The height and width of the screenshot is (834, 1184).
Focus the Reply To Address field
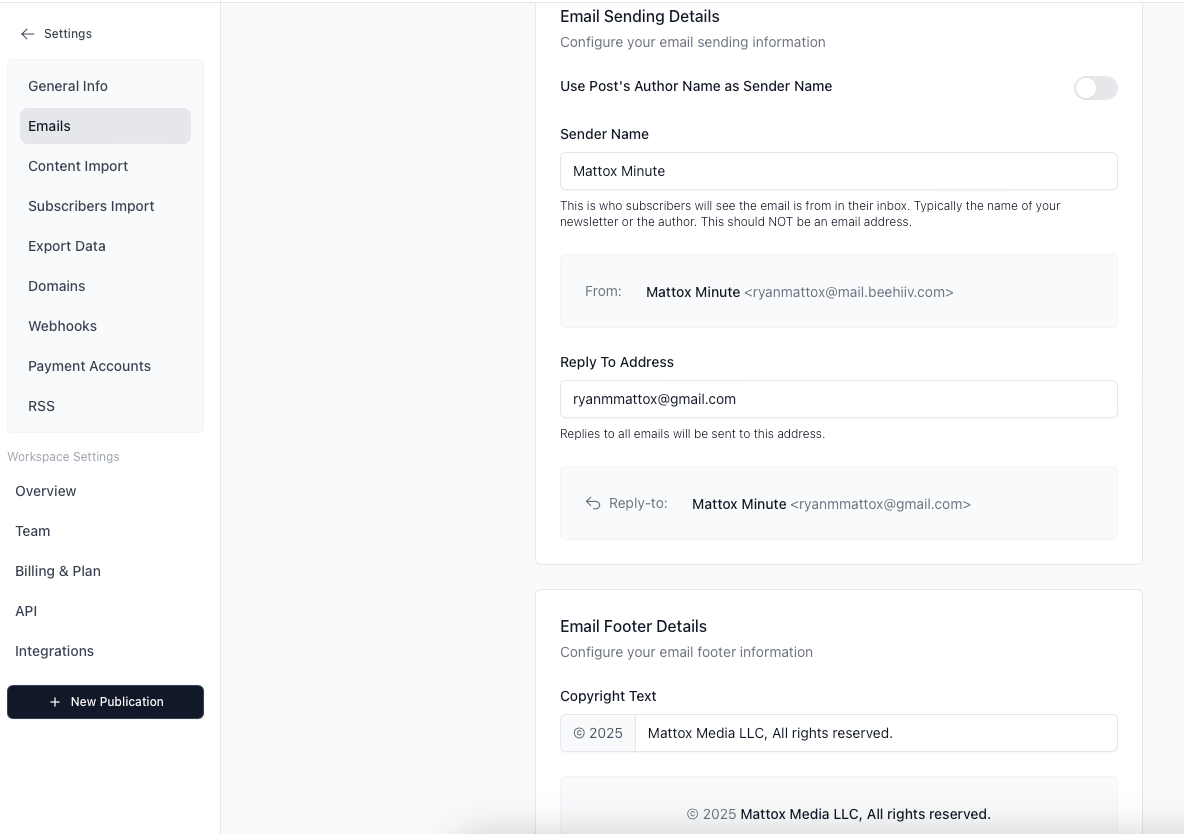(x=838, y=399)
